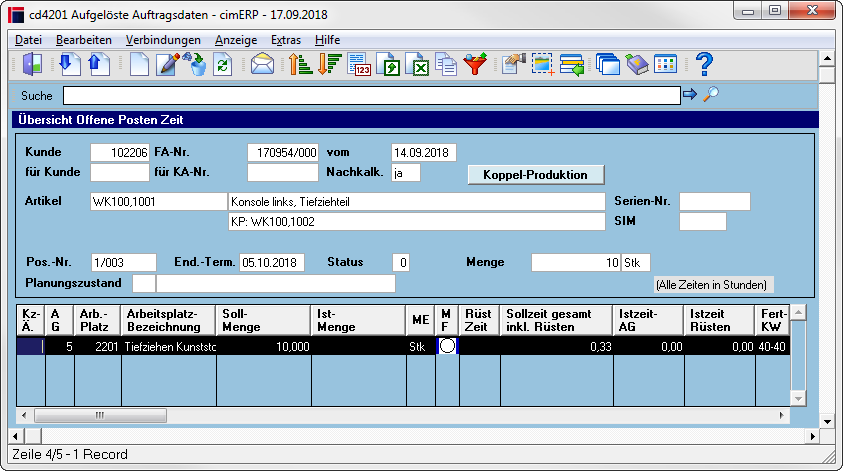Click the sort ascending icon
This screenshot has width=843, height=471.
(300, 65)
